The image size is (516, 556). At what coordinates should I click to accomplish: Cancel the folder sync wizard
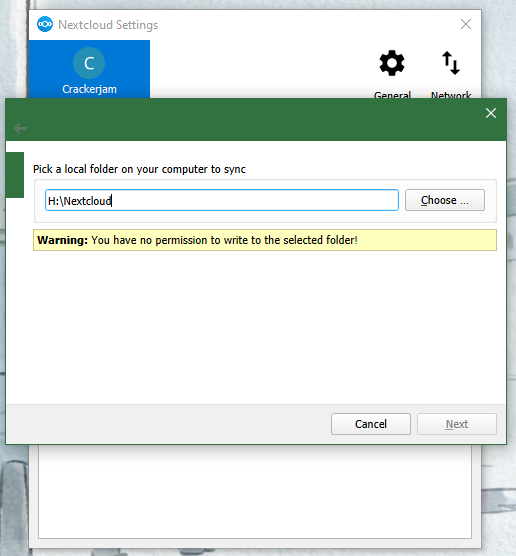[371, 424]
